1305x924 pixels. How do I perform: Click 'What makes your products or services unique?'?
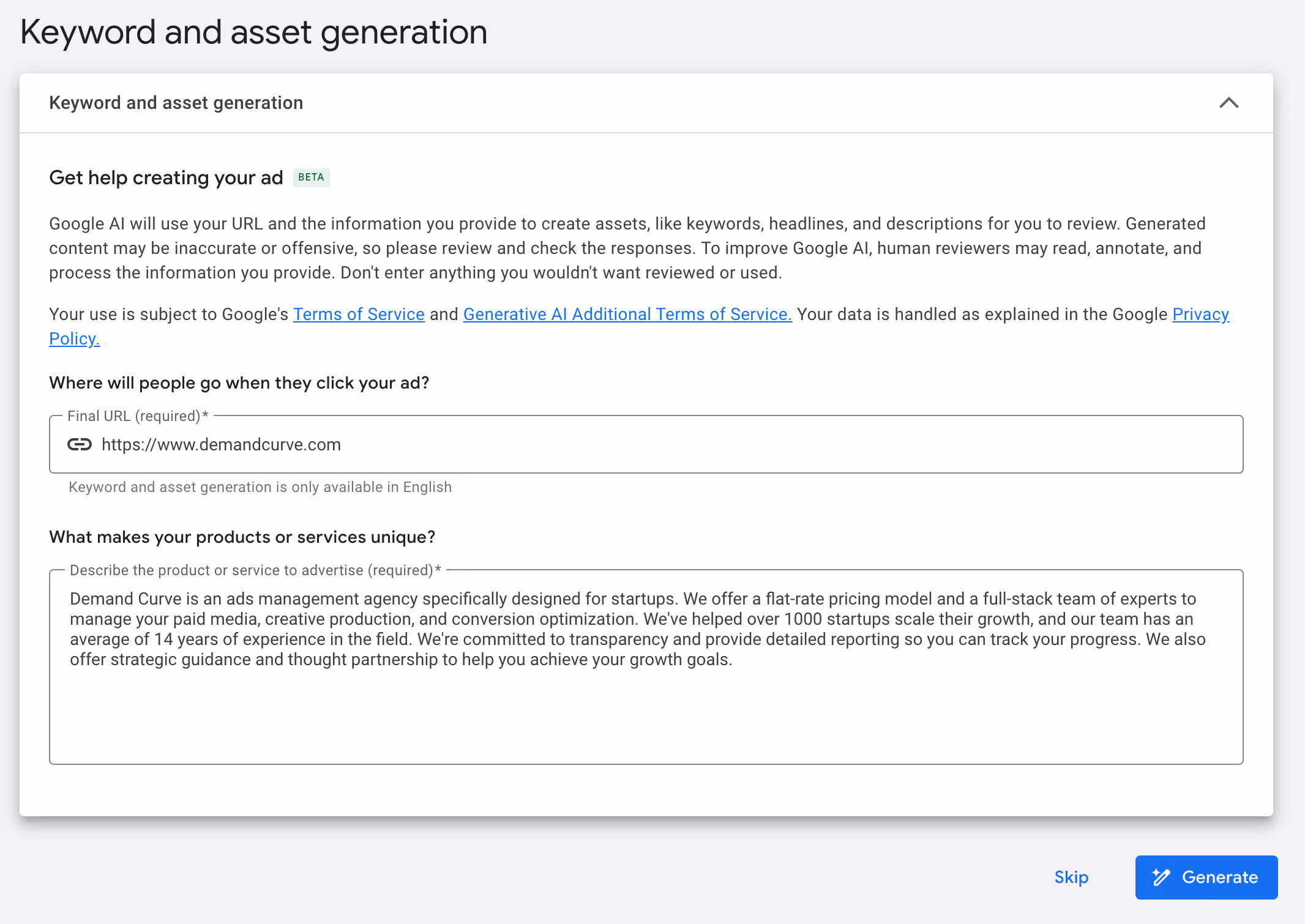[x=242, y=537]
